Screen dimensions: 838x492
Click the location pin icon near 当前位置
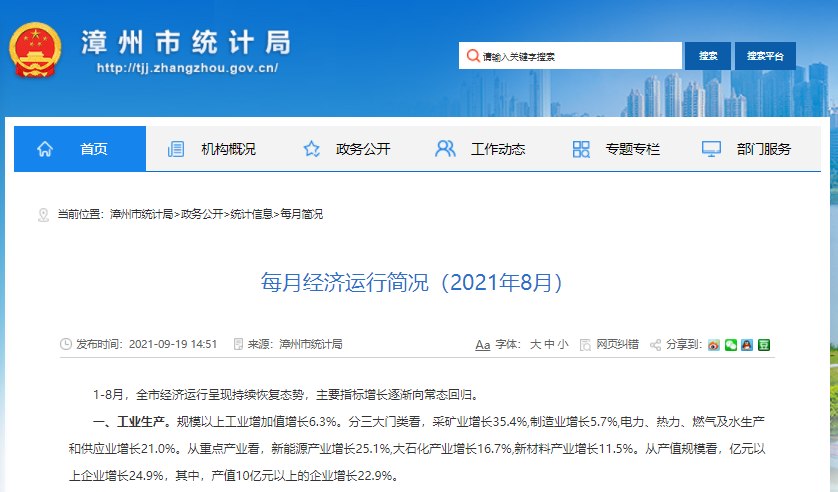(x=43, y=215)
